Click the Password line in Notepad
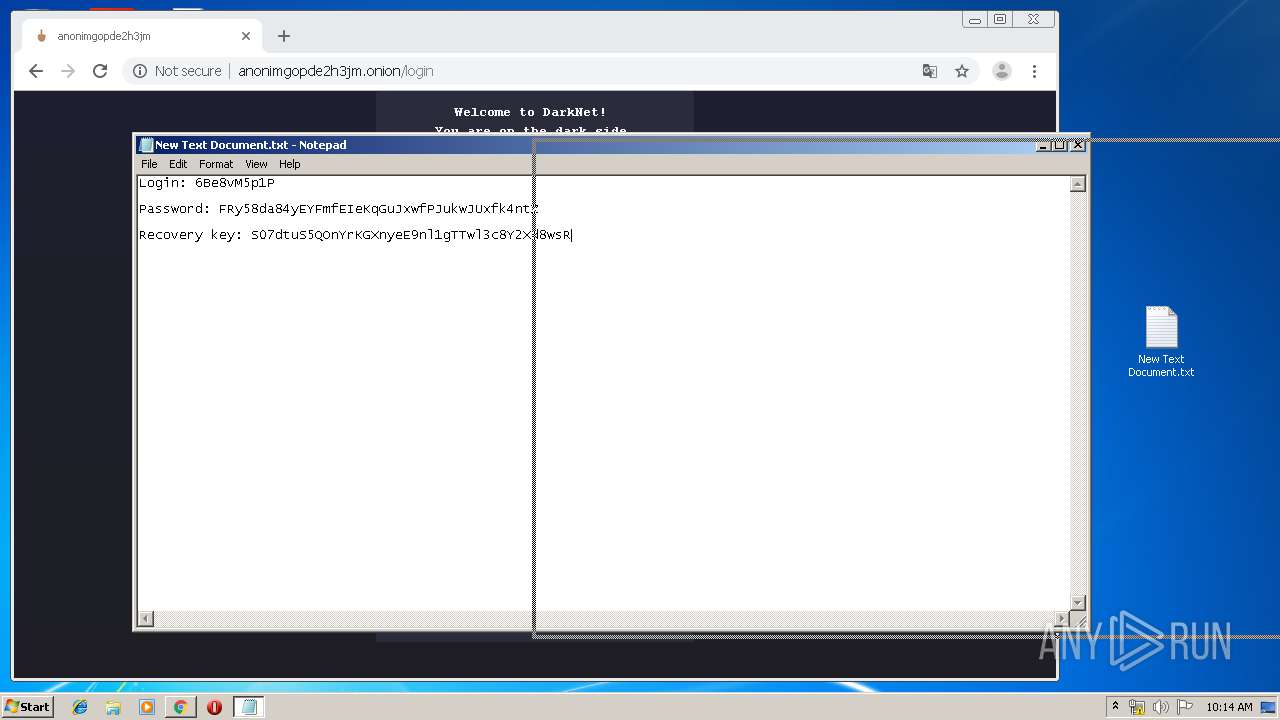1280x720 pixels. [339, 209]
